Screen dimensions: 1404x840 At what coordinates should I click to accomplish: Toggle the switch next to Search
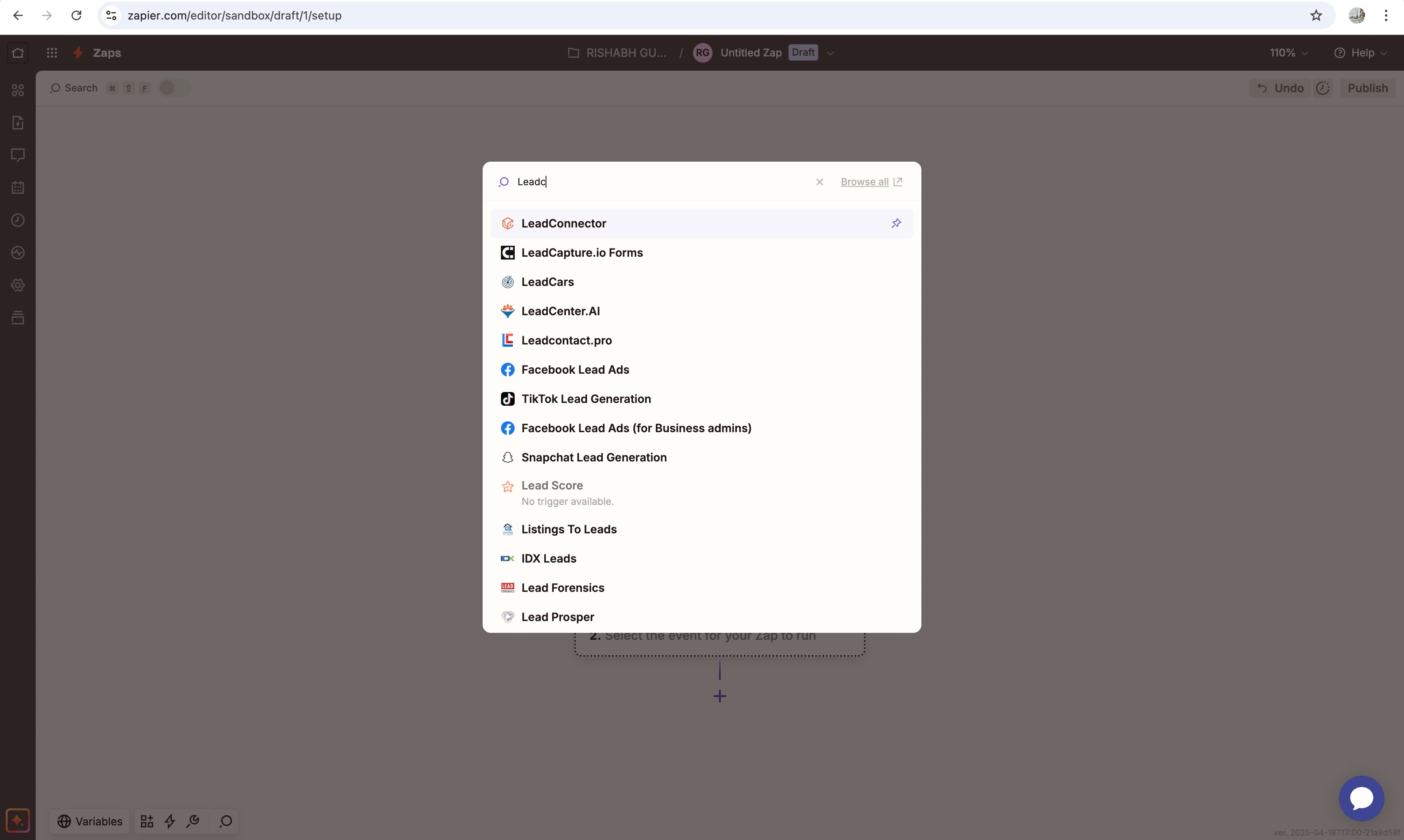[x=174, y=88]
